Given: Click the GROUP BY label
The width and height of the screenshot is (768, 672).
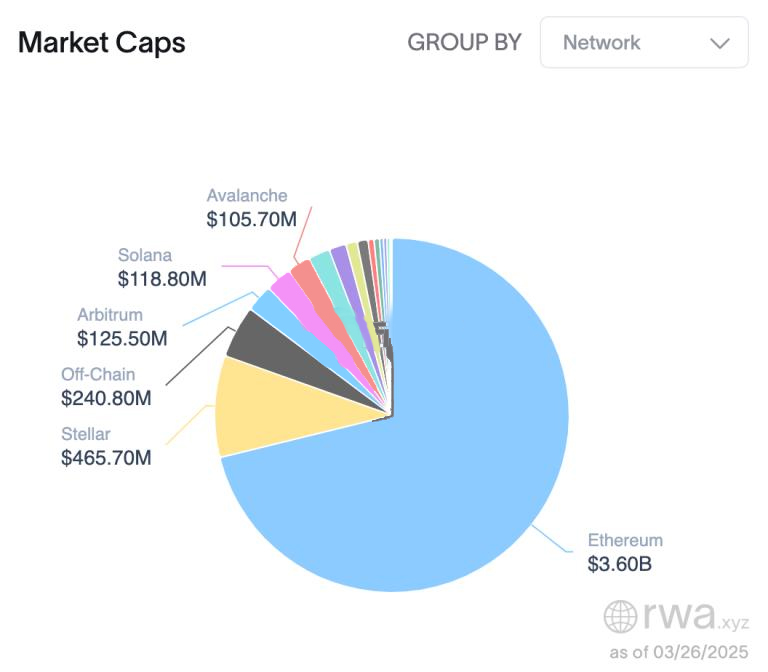Looking at the screenshot, I should pos(464,42).
